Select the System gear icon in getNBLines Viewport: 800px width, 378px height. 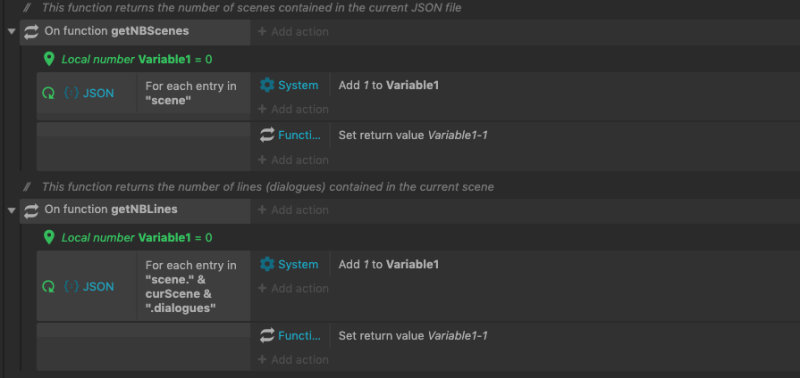267,264
